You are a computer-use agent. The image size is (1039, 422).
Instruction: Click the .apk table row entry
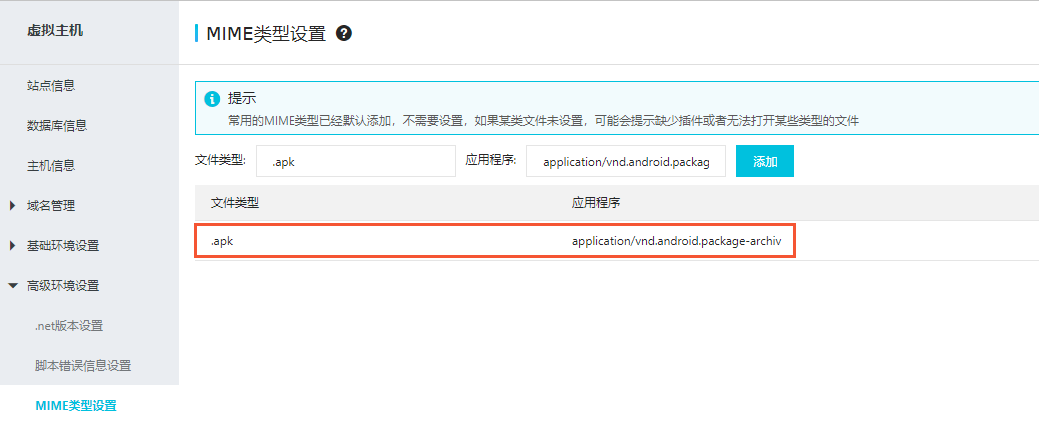pos(222,241)
